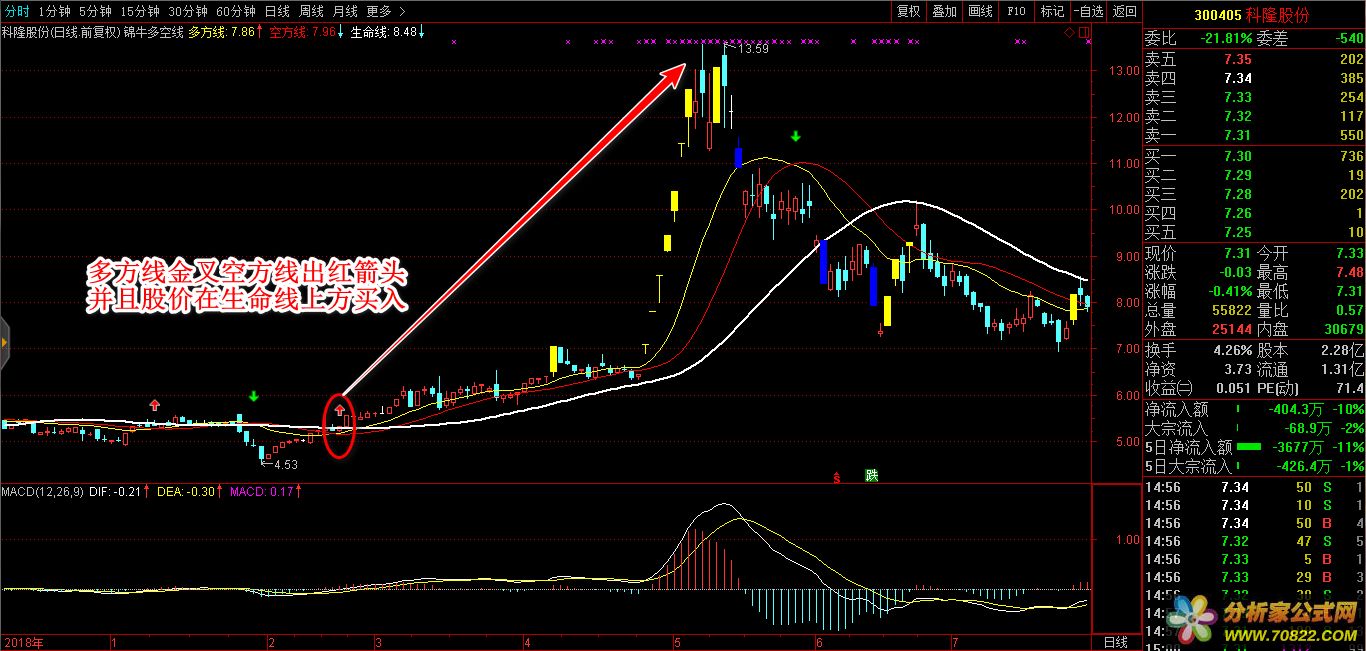Image resolution: width=1366 pixels, height=651 pixels.
Task: Open the F10 company info
Action: [x=1016, y=11]
